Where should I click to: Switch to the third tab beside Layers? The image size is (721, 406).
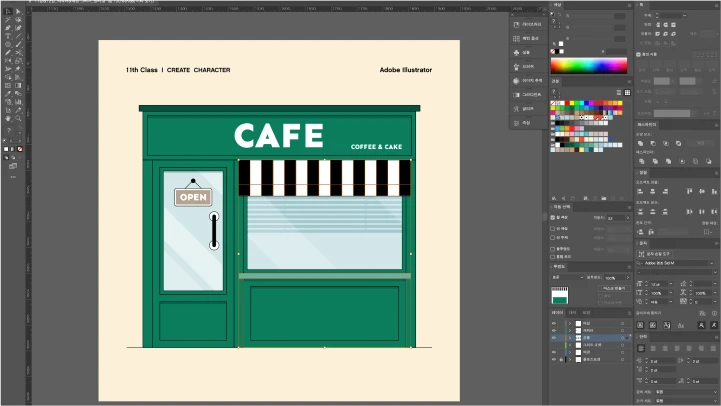tap(586, 313)
